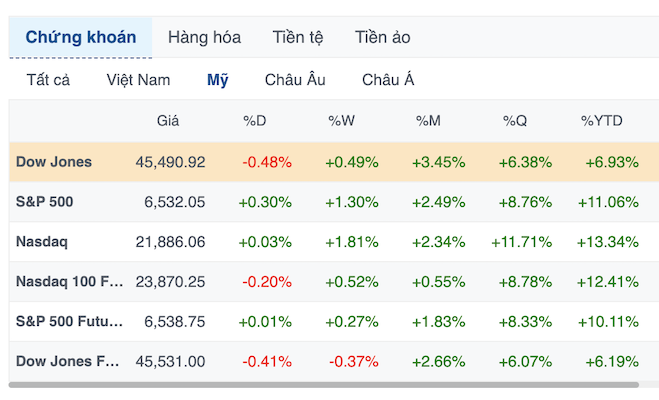Sort by the Giá column header
This screenshot has height=400, width=659.
(x=168, y=121)
